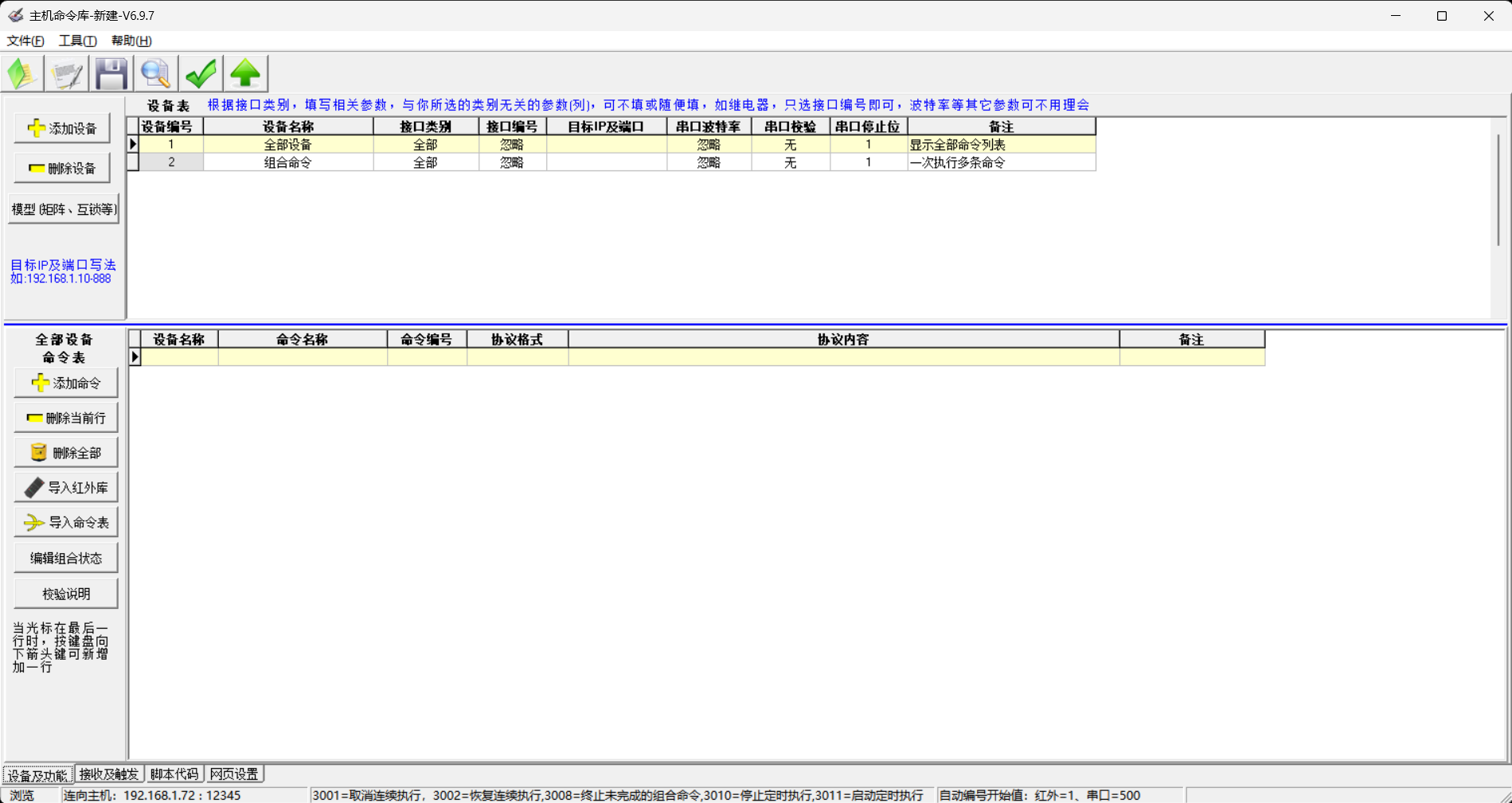Open the 文件 menu
Viewport: 1512px width, 803px height.
[25, 41]
